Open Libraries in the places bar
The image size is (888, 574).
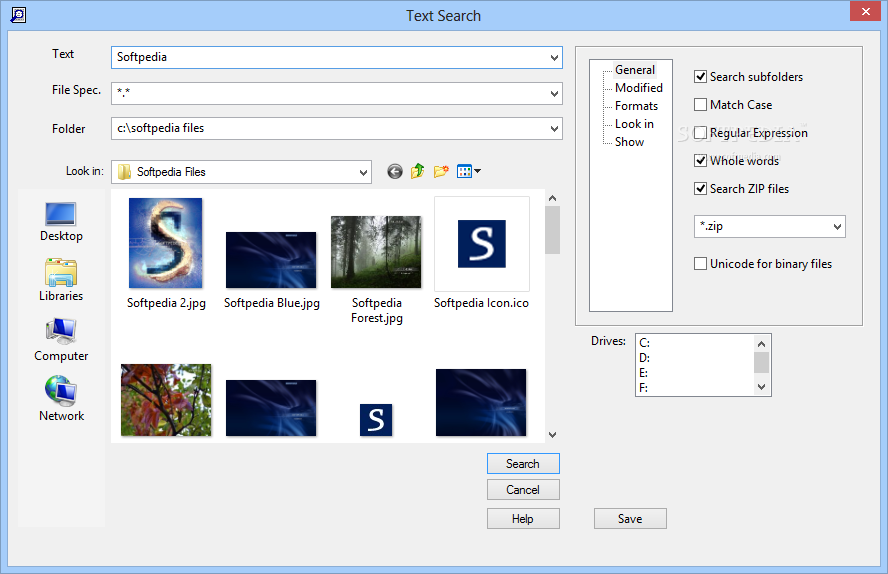[61, 280]
